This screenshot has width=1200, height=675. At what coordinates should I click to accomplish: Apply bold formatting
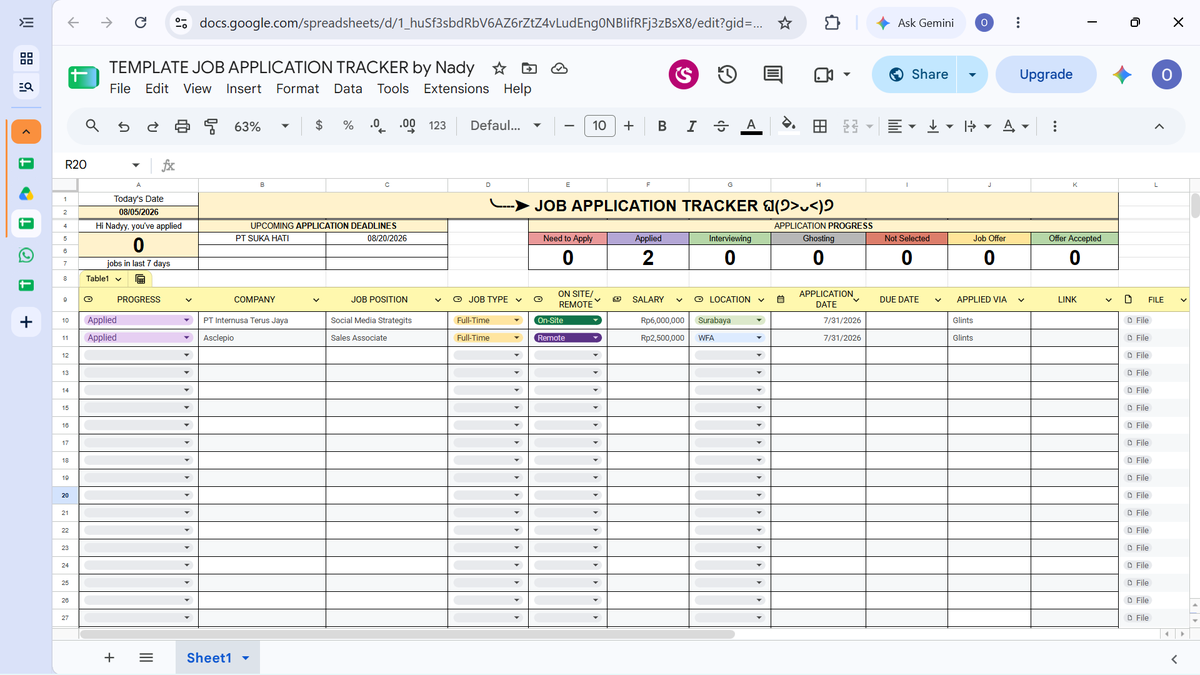point(662,126)
